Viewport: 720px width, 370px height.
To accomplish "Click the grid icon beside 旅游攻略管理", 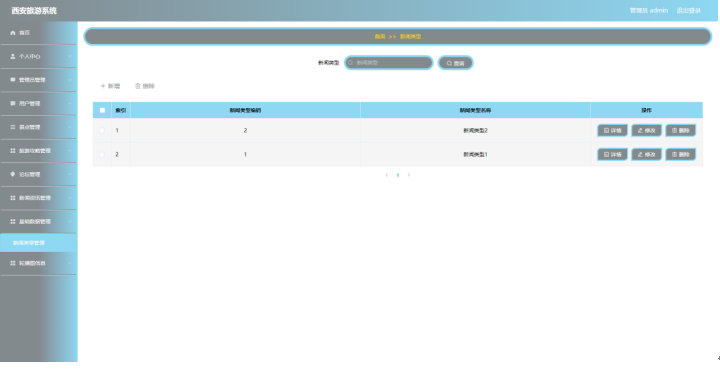I will tap(13, 151).
